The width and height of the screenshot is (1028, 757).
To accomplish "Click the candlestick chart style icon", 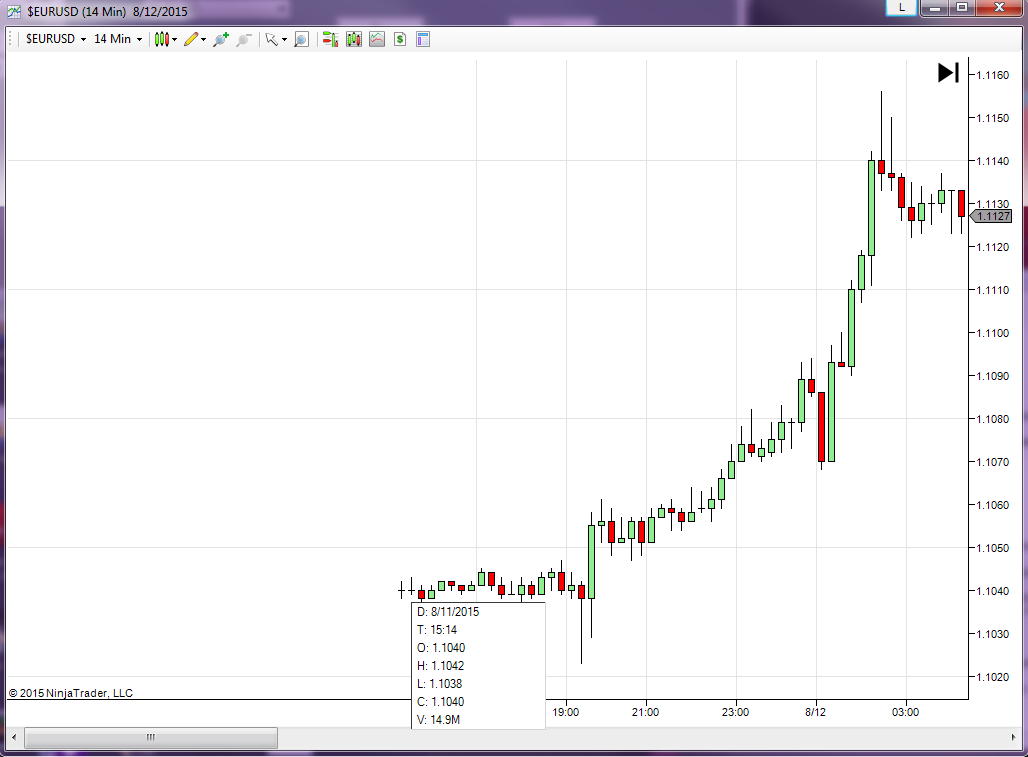I will pos(161,39).
